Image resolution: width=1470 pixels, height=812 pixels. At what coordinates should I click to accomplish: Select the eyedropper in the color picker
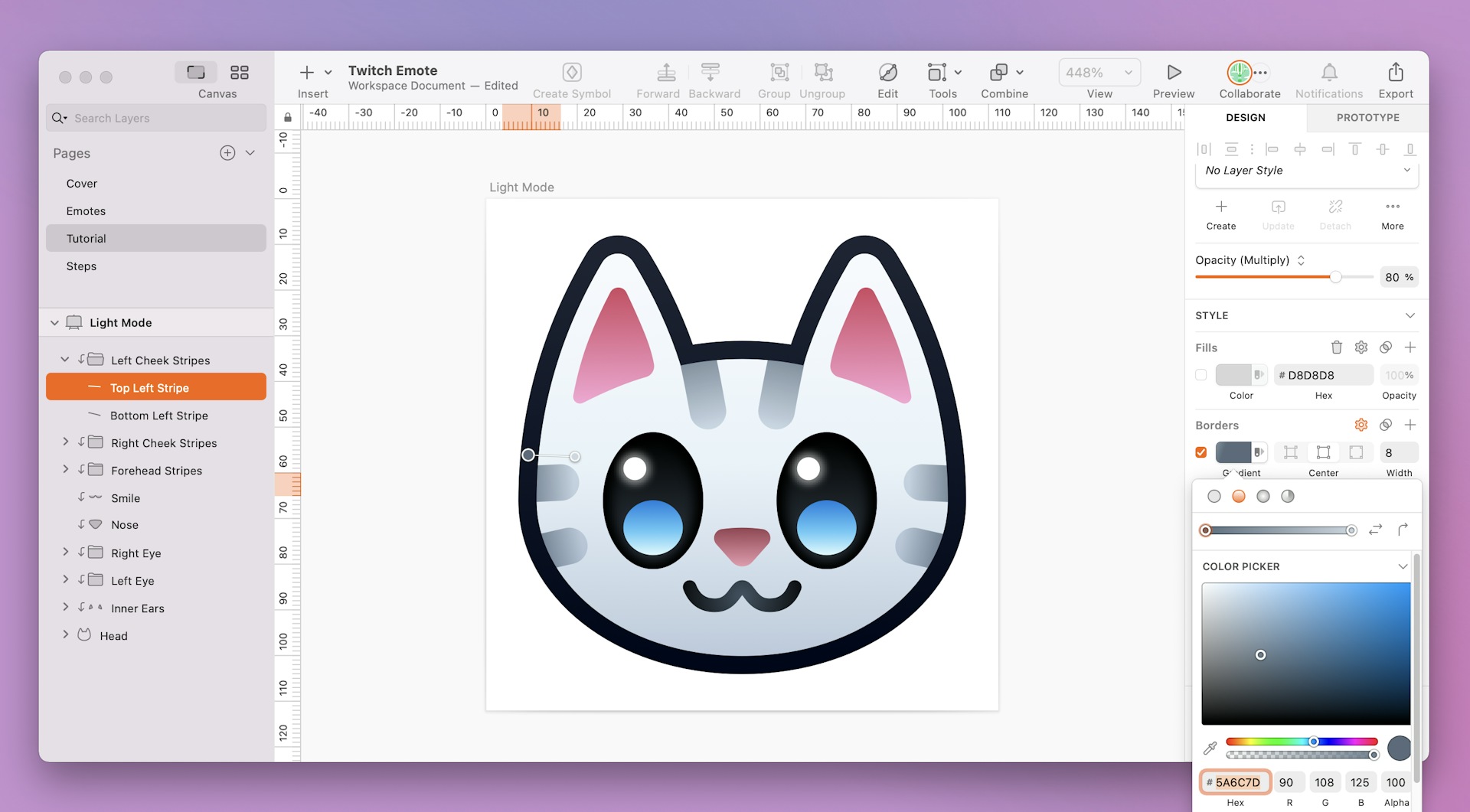[1210, 748]
